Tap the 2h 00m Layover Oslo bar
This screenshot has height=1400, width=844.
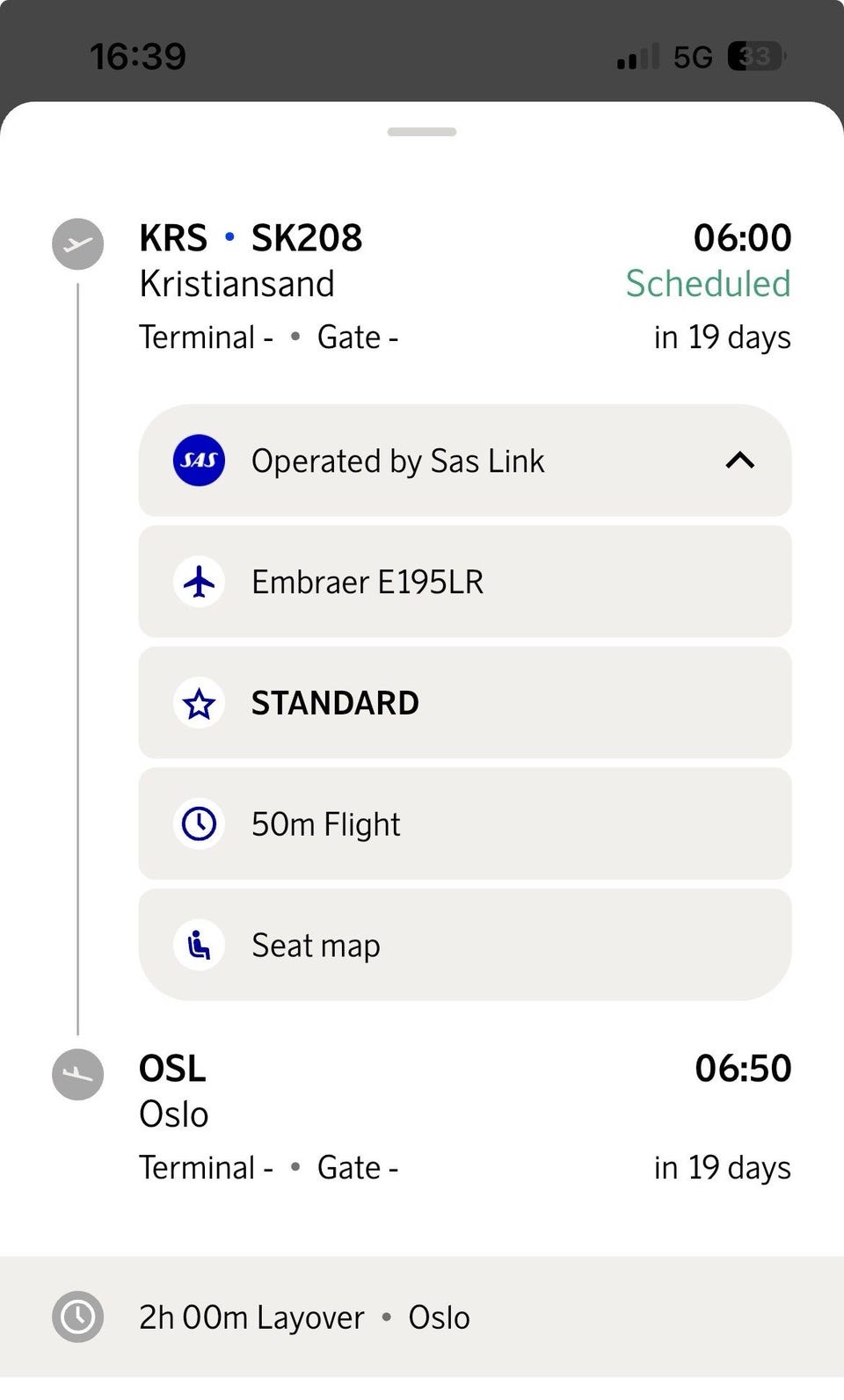pos(422,1317)
